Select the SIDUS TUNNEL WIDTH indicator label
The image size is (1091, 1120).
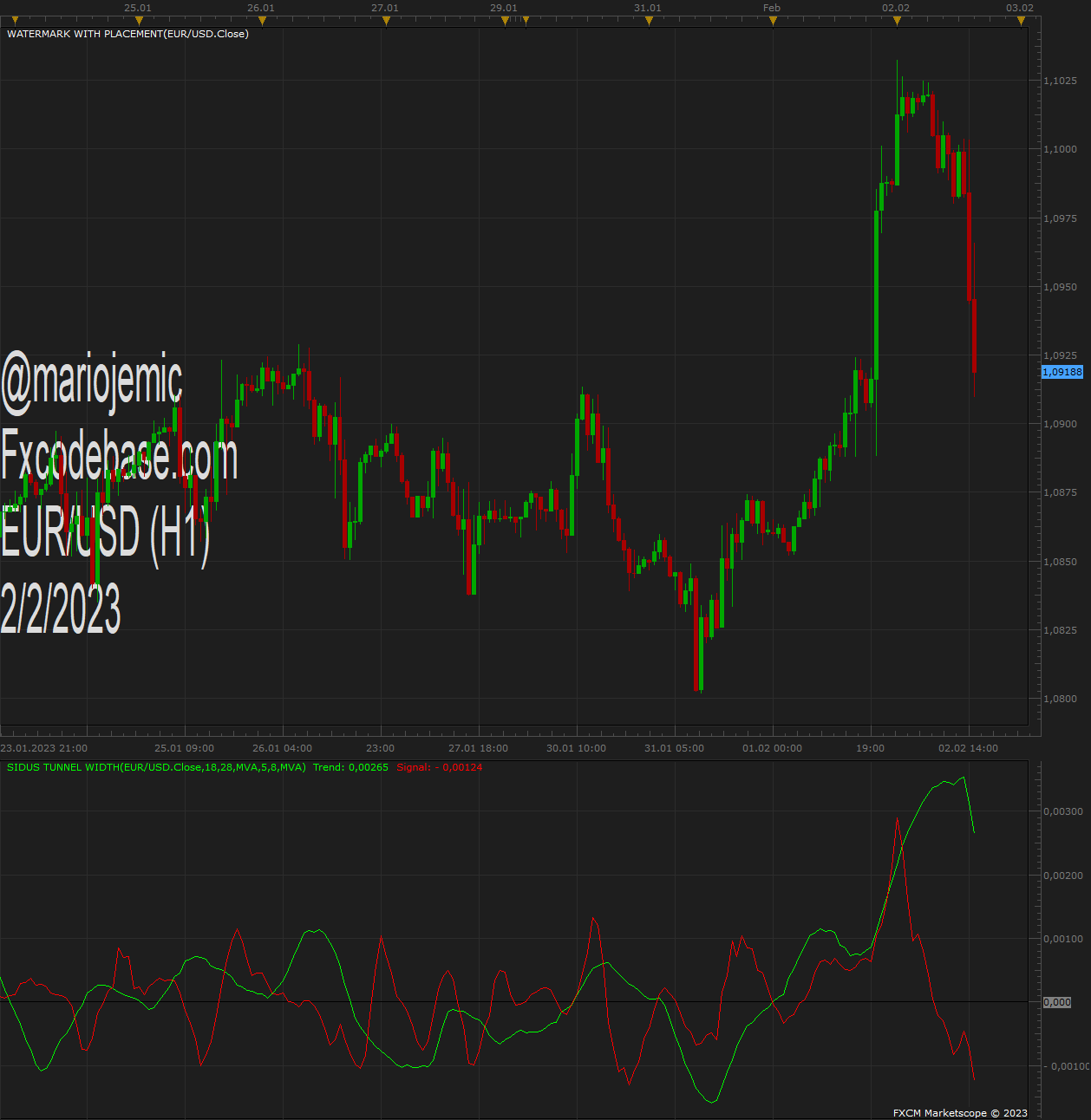pos(156,767)
